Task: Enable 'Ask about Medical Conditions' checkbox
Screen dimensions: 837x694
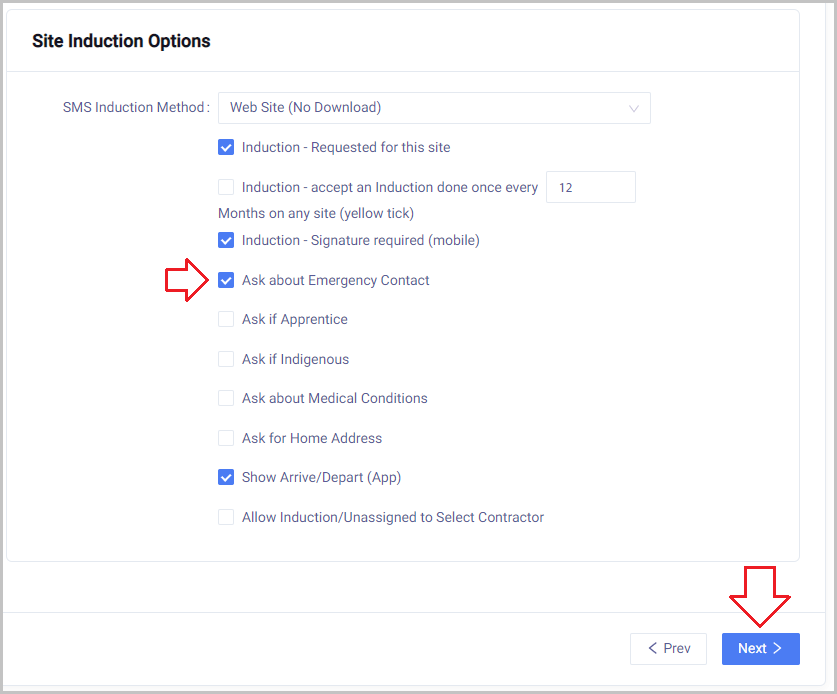Action: pos(226,398)
